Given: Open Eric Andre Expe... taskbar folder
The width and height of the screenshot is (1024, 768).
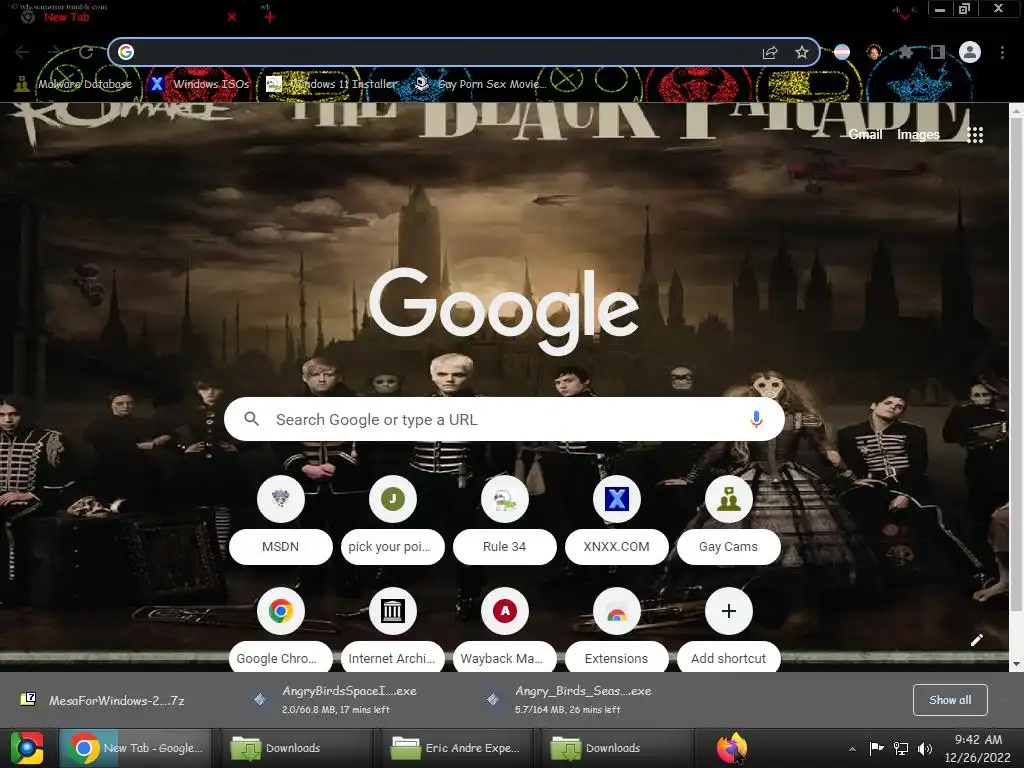Looking at the screenshot, I should (457, 748).
